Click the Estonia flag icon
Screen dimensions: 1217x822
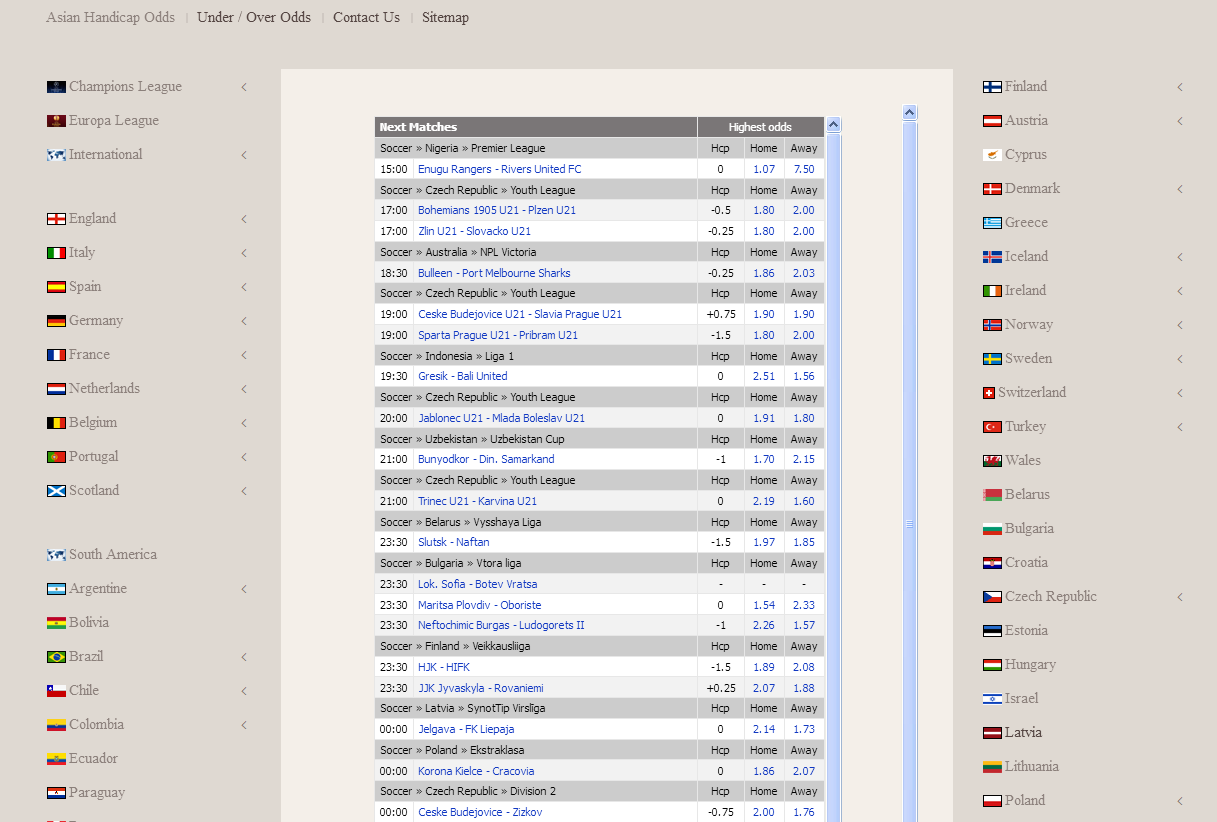pyautogui.click(x=992, y=631)
